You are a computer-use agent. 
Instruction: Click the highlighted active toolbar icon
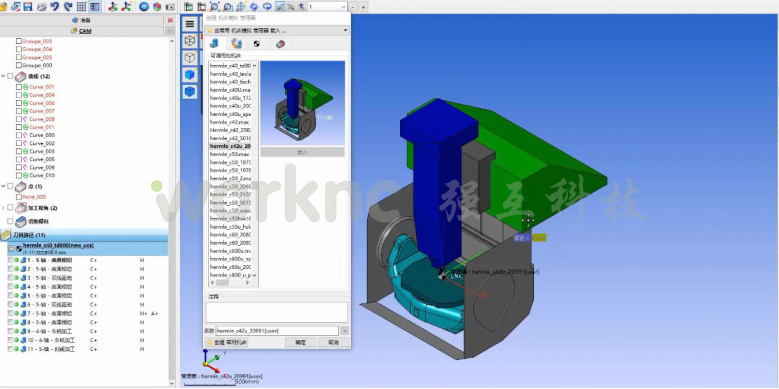280,6
